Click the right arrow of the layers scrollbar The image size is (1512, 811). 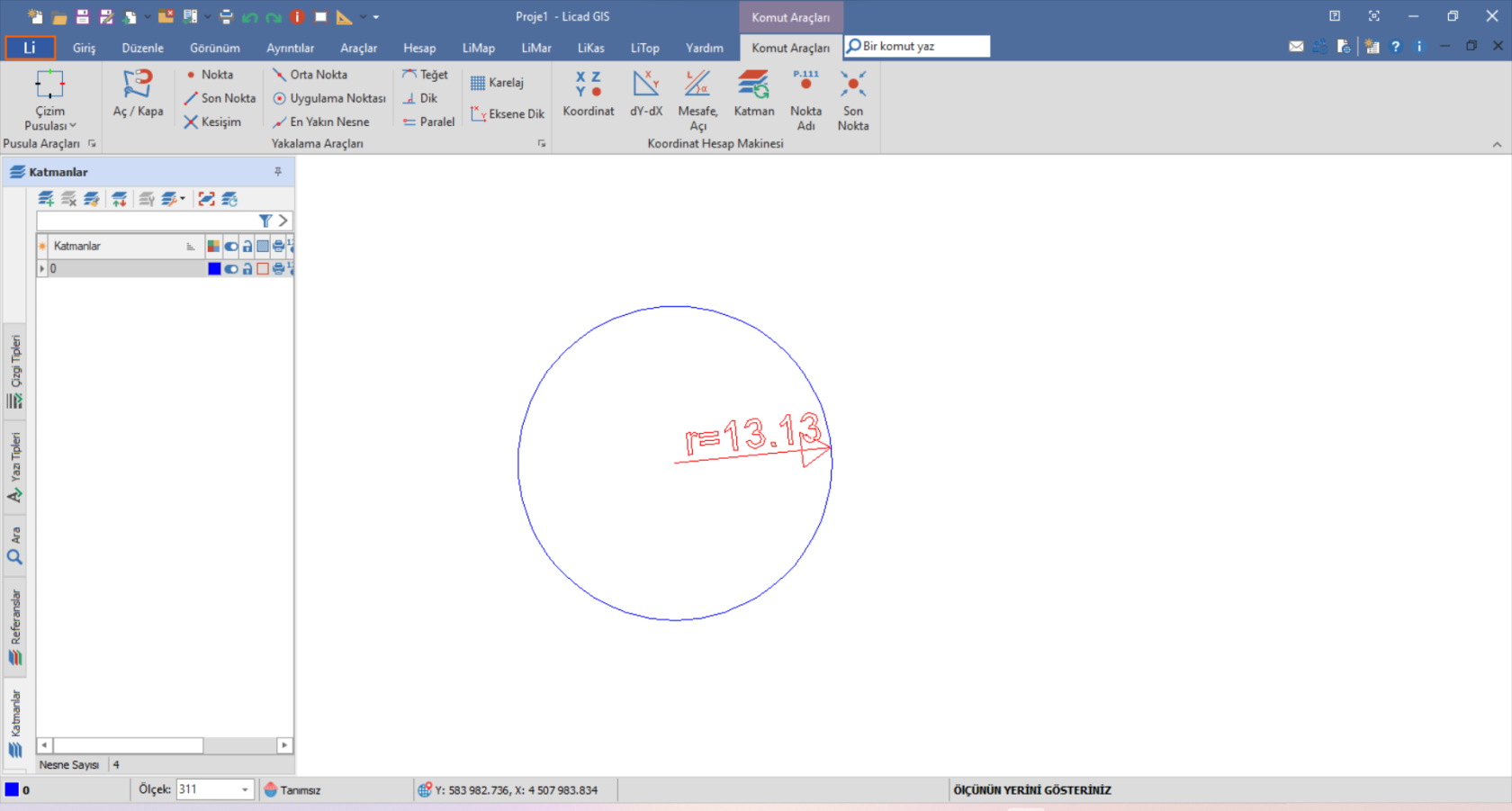284,745
